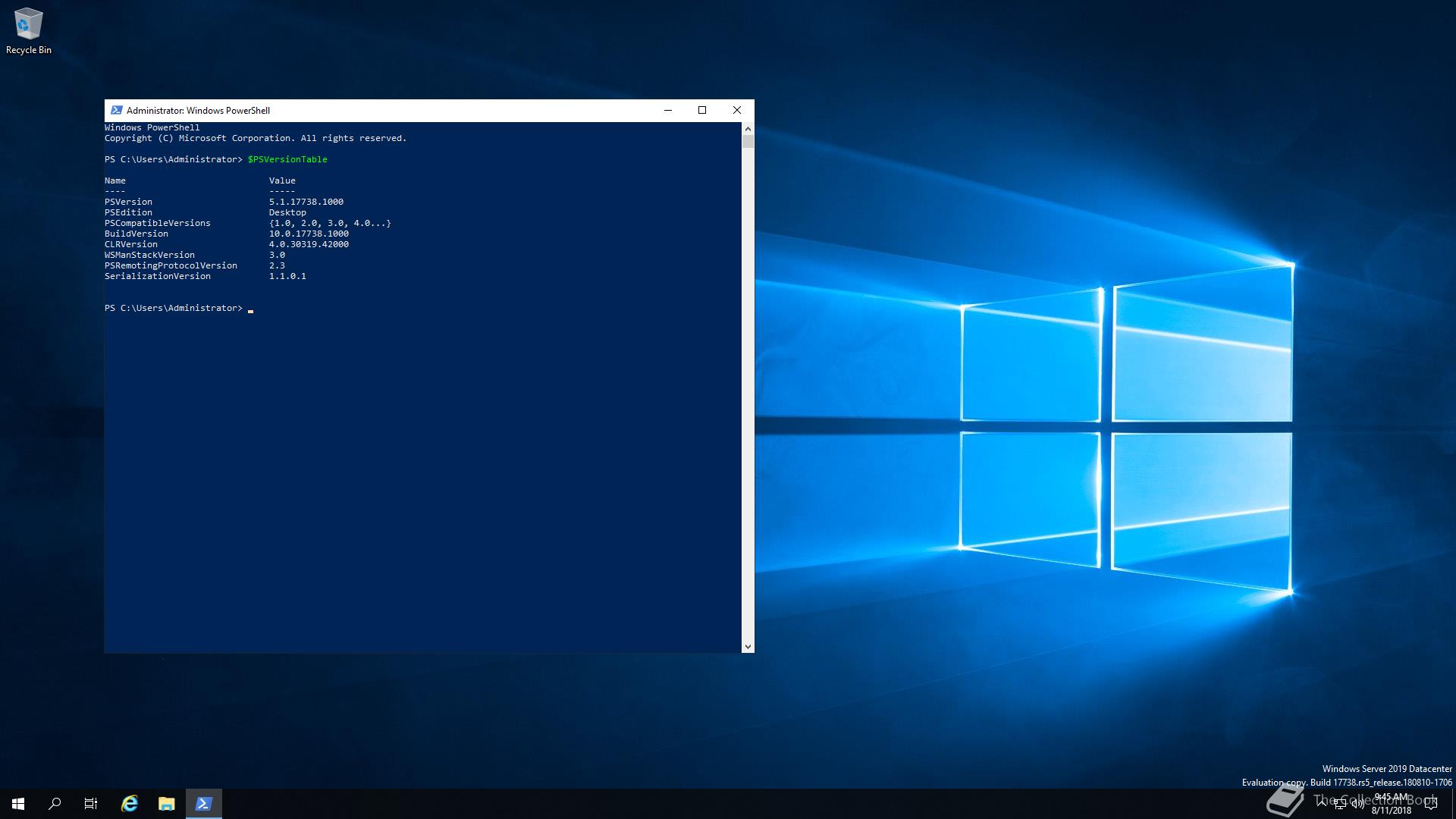Click PSRemotingProtocolVersion value 2.3
Screen dimensions: 1456x819
tap(277, 265)
